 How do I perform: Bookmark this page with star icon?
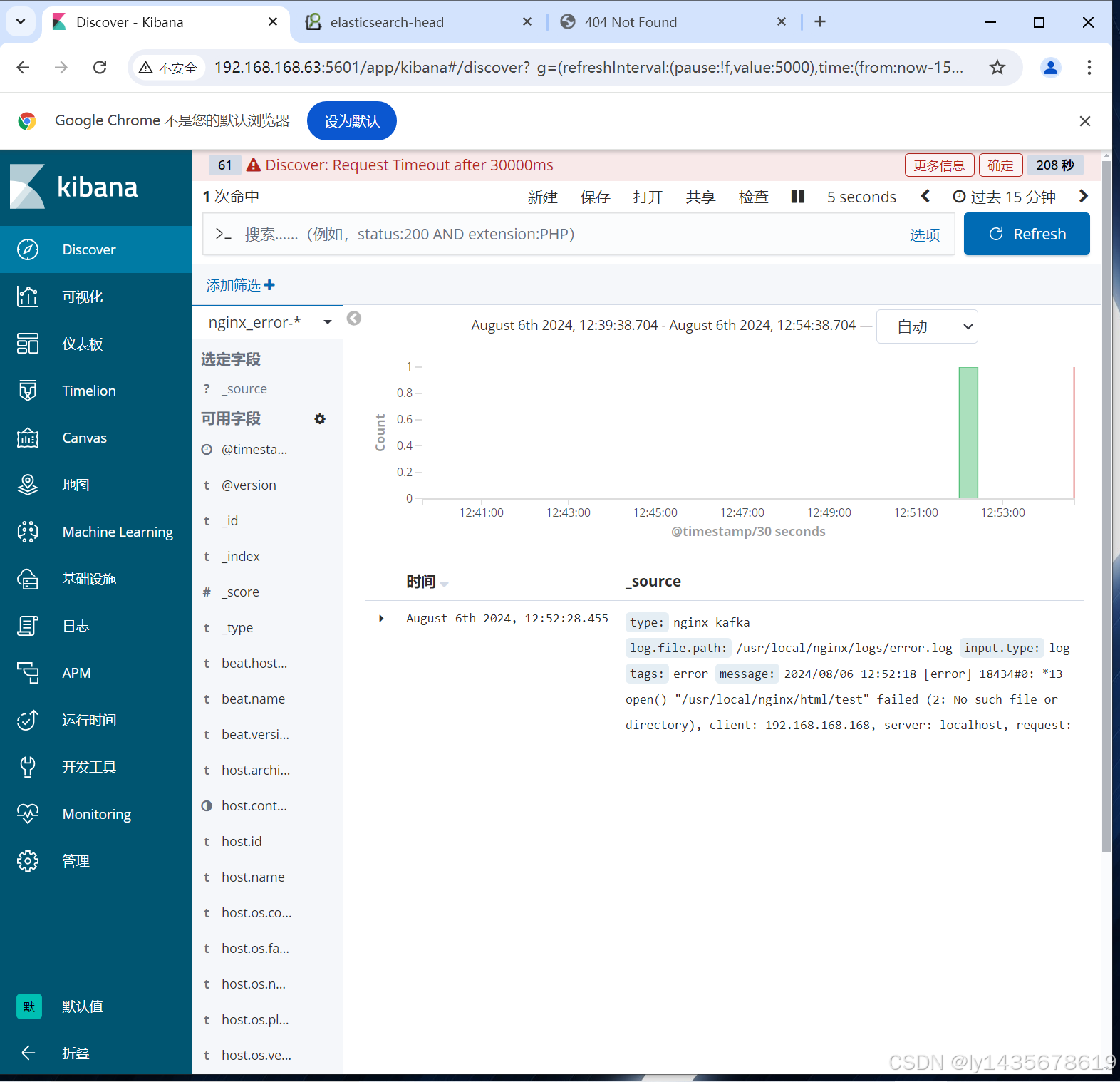point(997,67)
